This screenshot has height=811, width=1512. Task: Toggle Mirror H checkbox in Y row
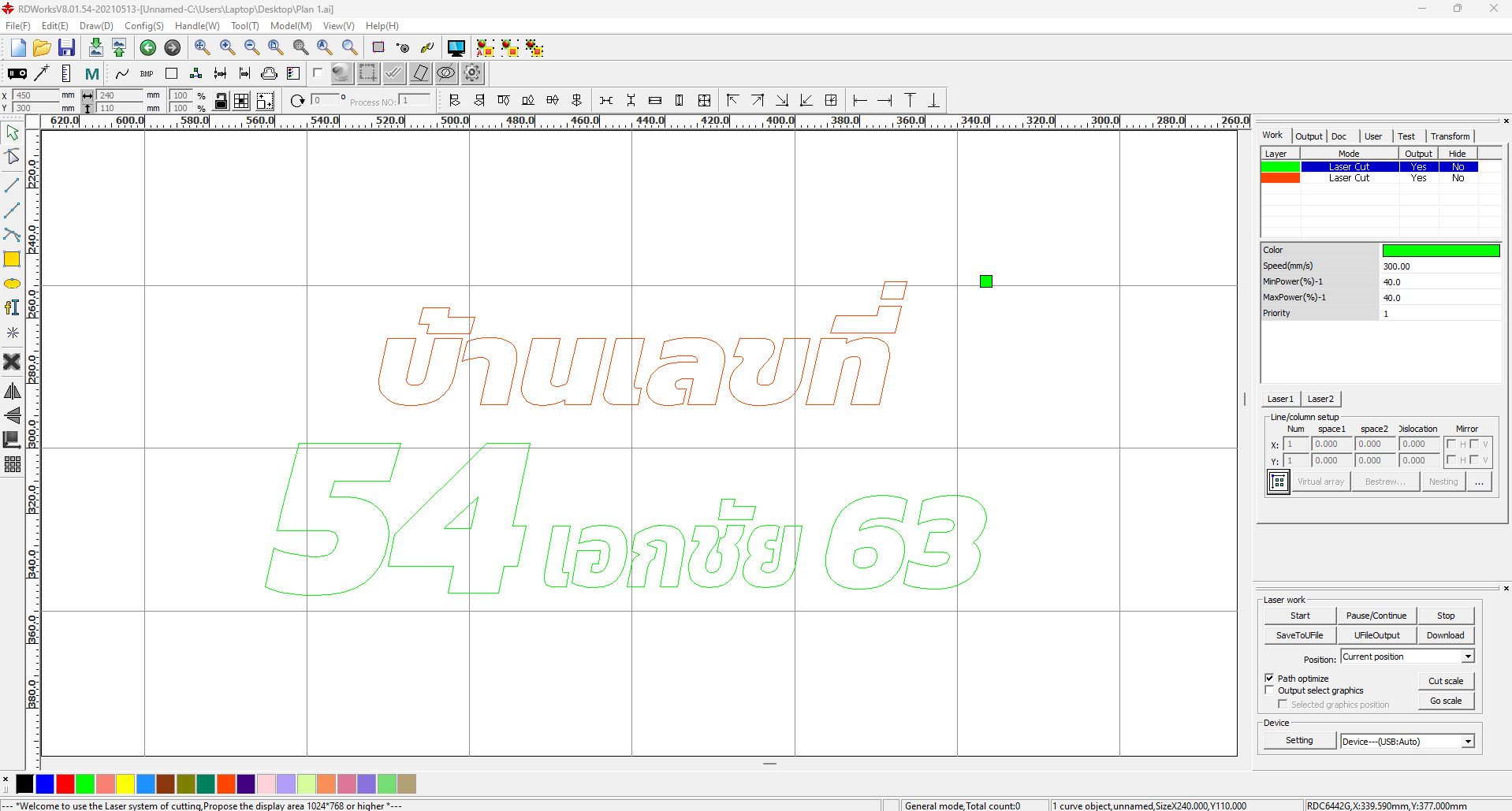(1451, 459)
